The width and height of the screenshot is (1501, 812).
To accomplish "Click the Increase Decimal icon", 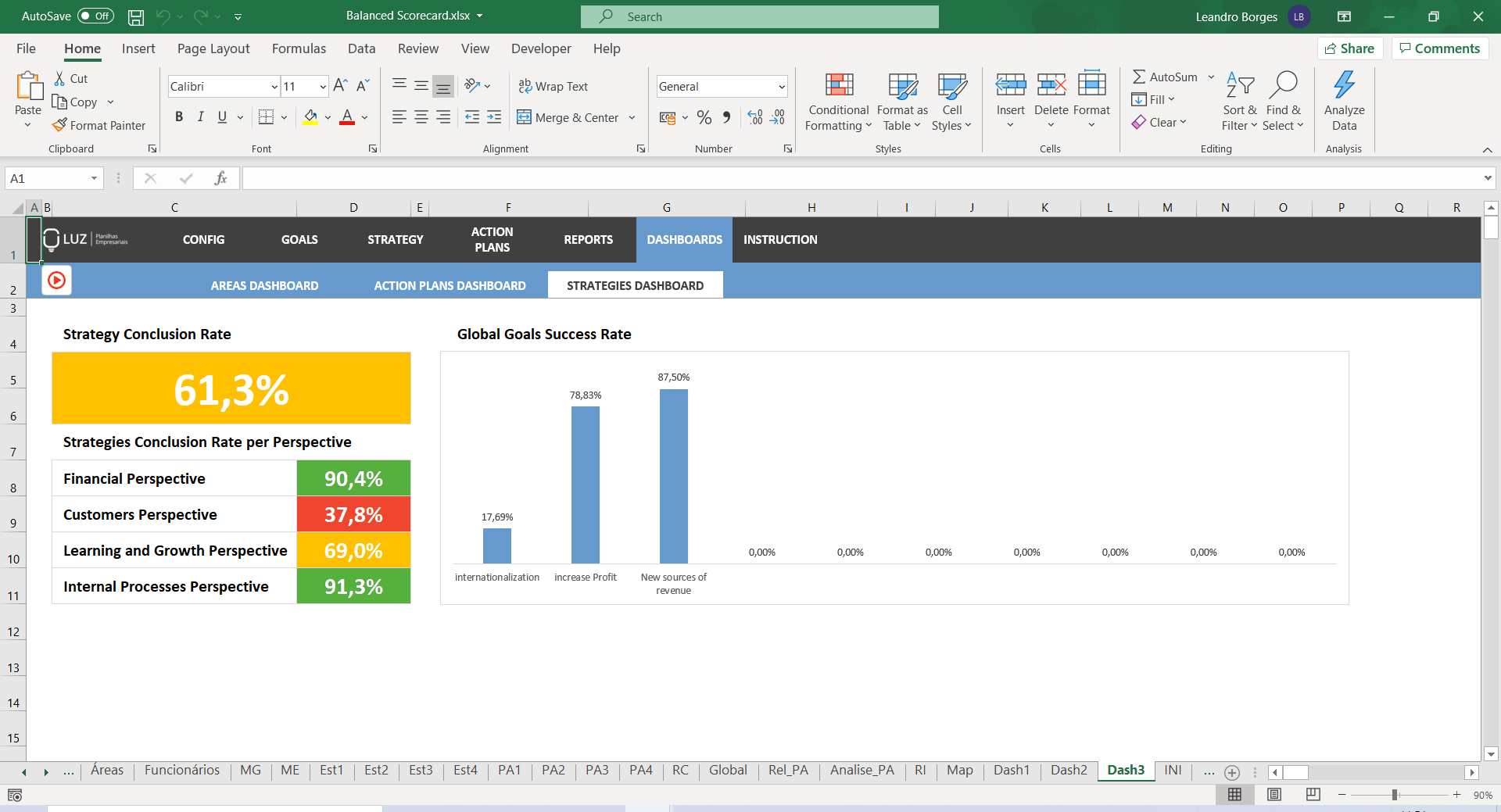I will (x=754, y=117).
